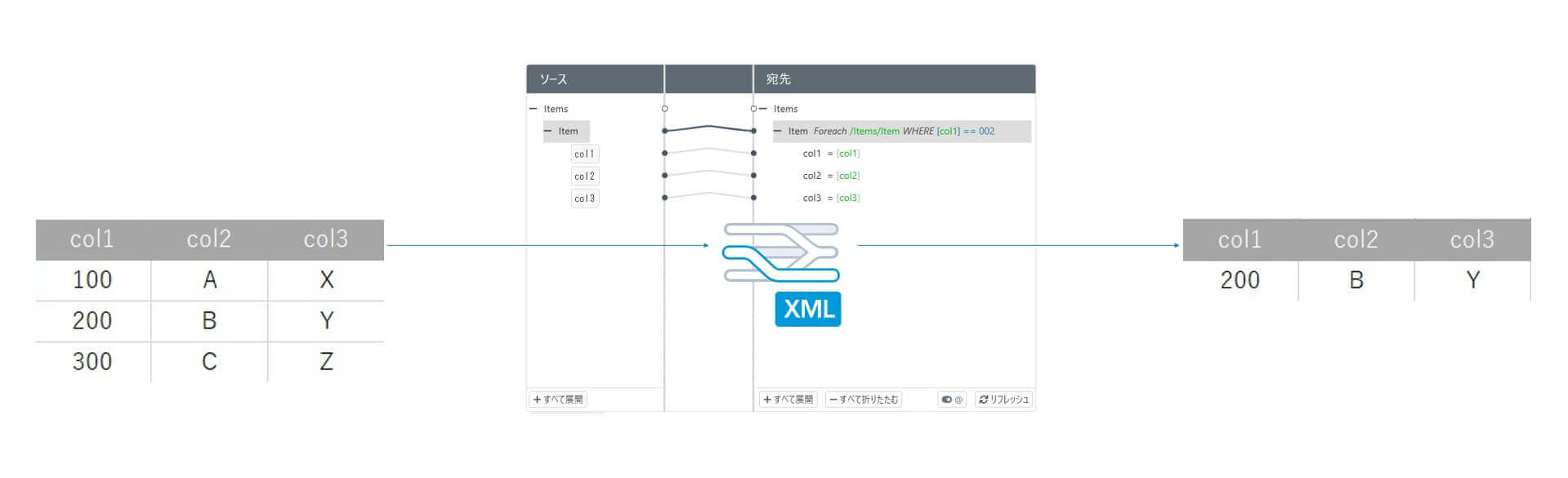This screenshot has height=478, width=1568.
Task: Click the リフレッシュ refresh button
Action: (1003, 400)
